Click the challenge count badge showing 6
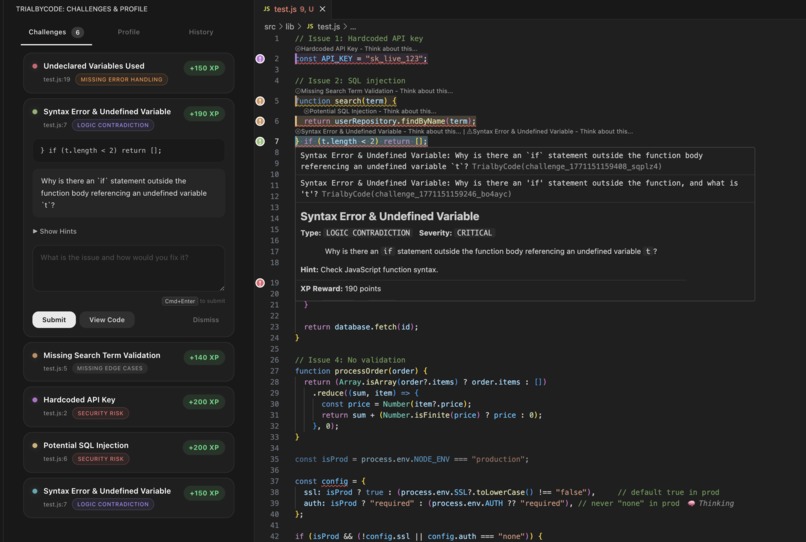This screenshot has width=806, height=542. tap(77, 32)
